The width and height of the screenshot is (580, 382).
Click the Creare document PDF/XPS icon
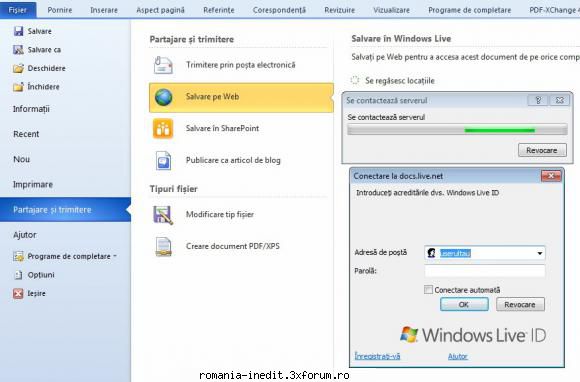[163, 246]
